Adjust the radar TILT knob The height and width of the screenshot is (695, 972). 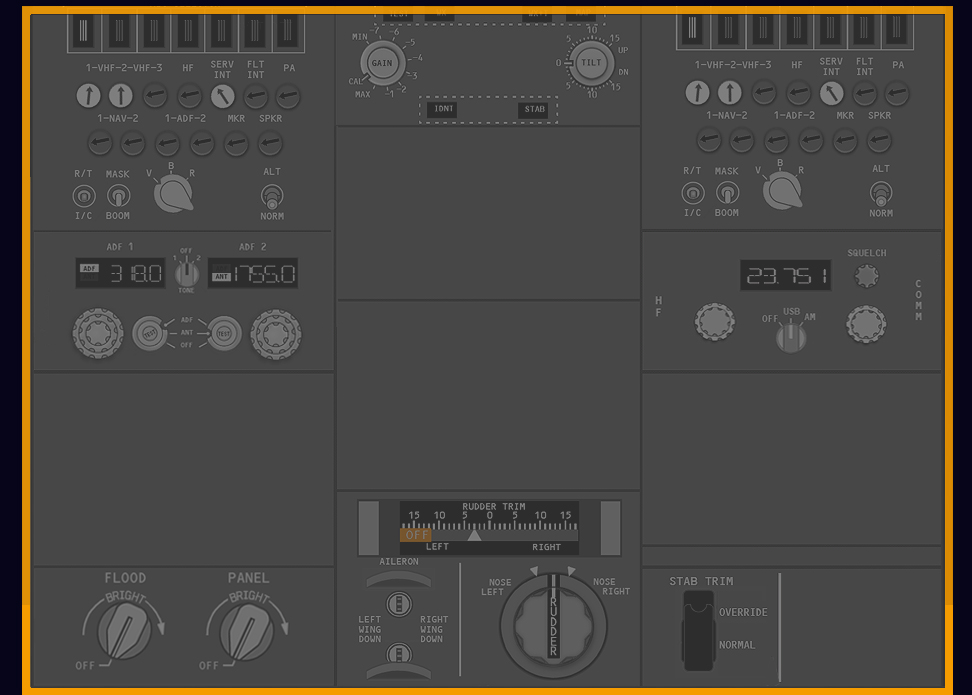pos(592,62)
